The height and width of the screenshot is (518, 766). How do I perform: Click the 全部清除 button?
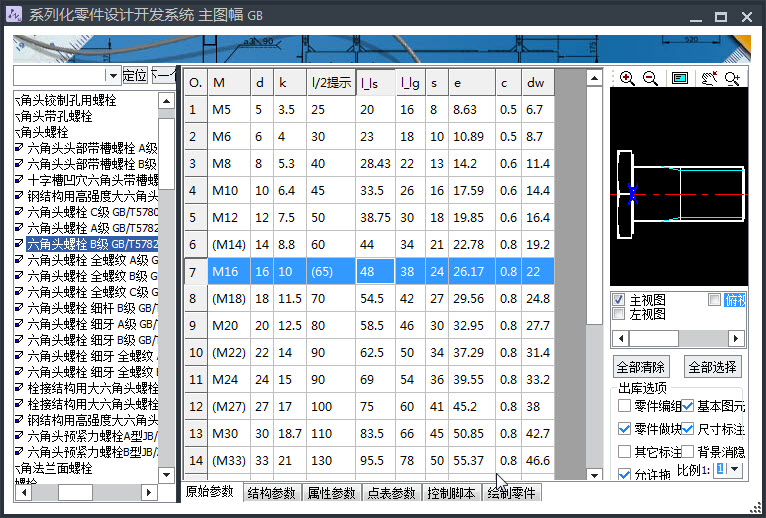click(x=641, y=367)
